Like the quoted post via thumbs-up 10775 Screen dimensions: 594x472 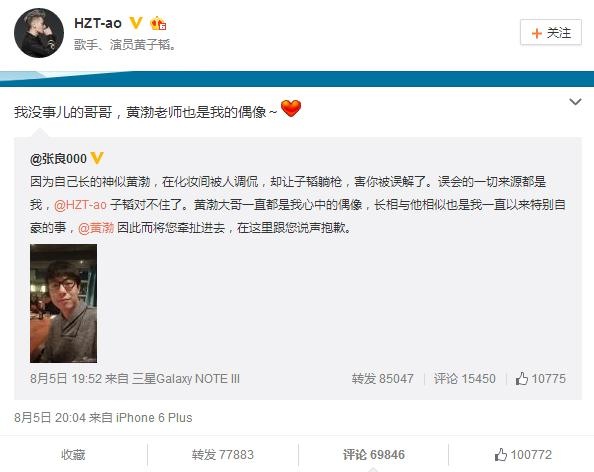click(541, 378)
